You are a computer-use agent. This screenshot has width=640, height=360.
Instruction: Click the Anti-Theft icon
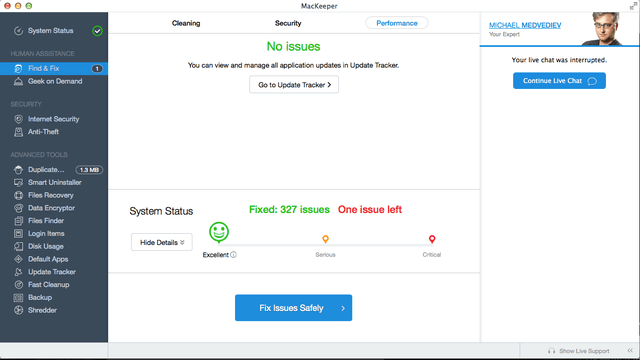coord(18,132)
